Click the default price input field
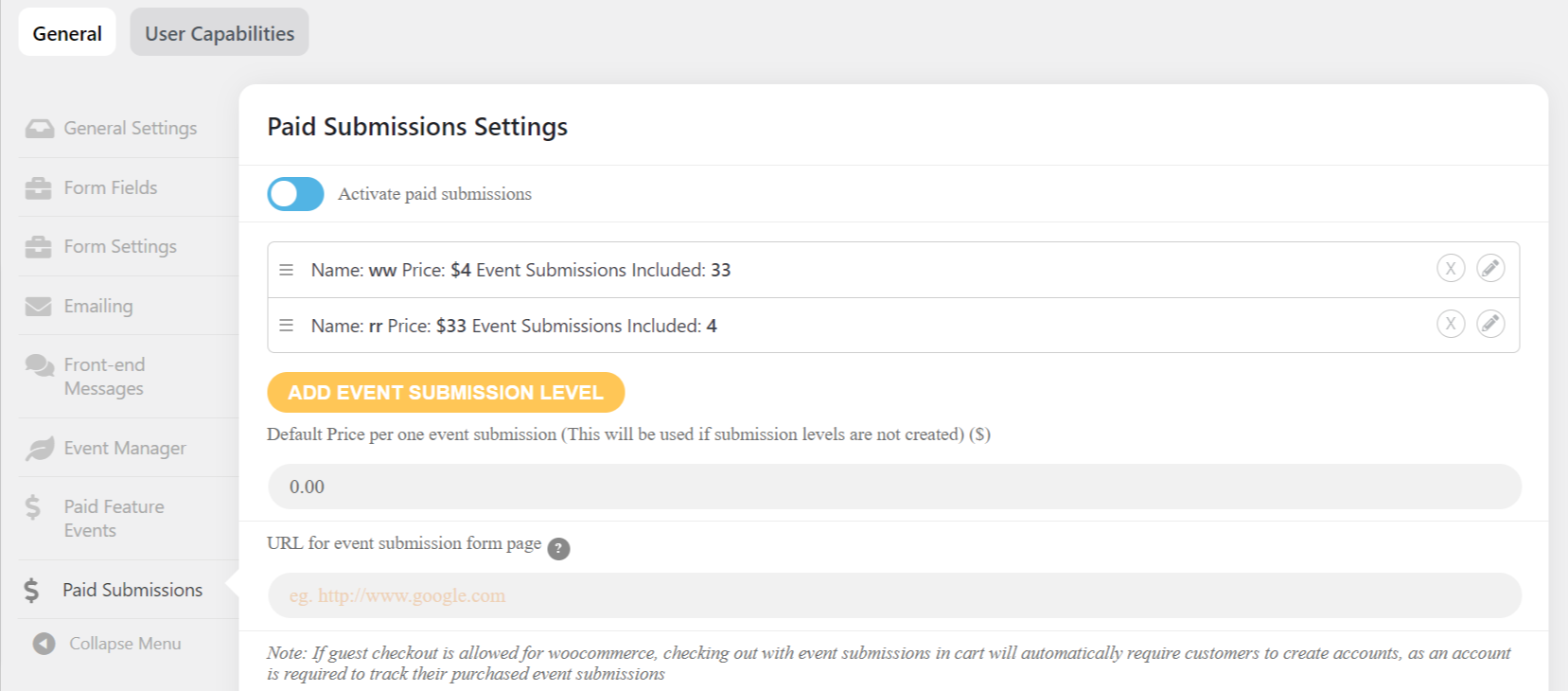Viewport: 1568px width, 691px height. coord(894,487)
